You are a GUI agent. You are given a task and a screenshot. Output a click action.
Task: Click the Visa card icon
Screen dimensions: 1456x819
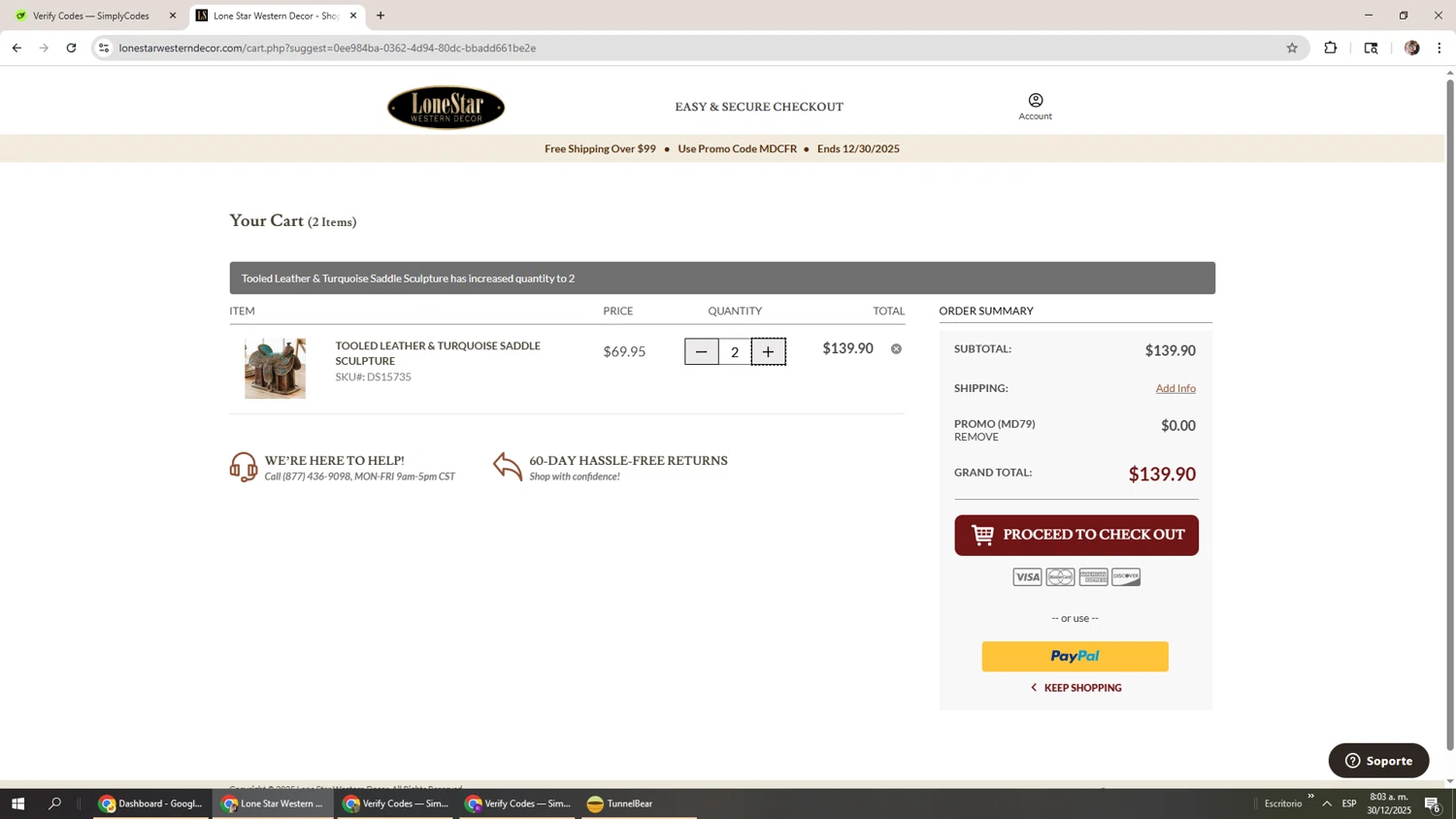click(x=1027, y=577)
